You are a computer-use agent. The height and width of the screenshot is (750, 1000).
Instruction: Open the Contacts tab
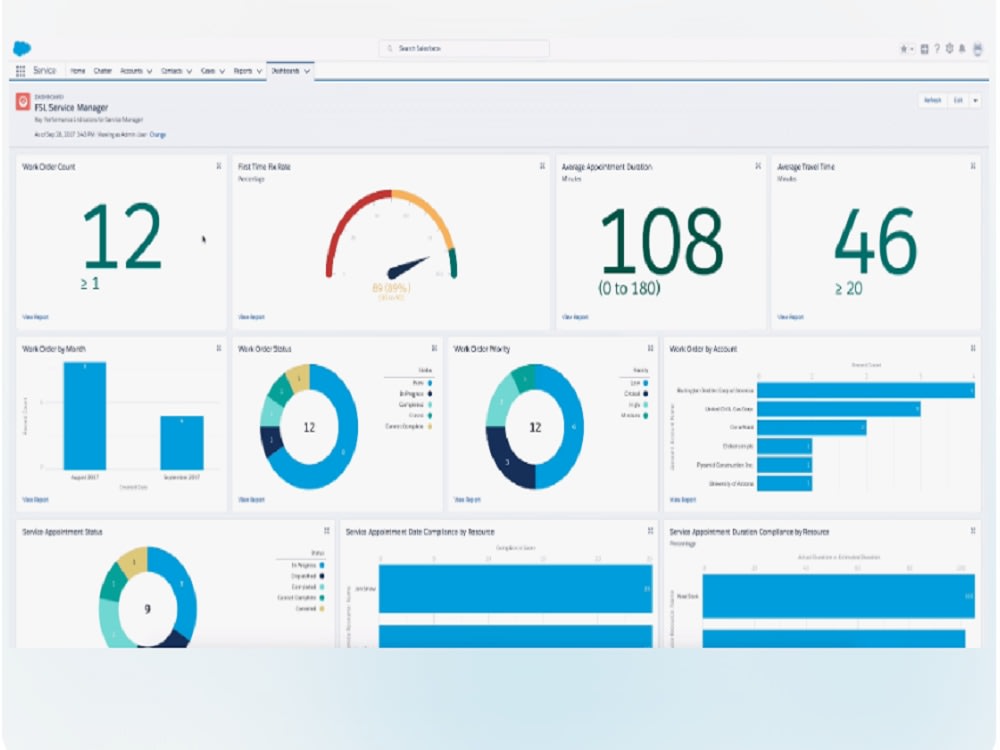(172, 71)
